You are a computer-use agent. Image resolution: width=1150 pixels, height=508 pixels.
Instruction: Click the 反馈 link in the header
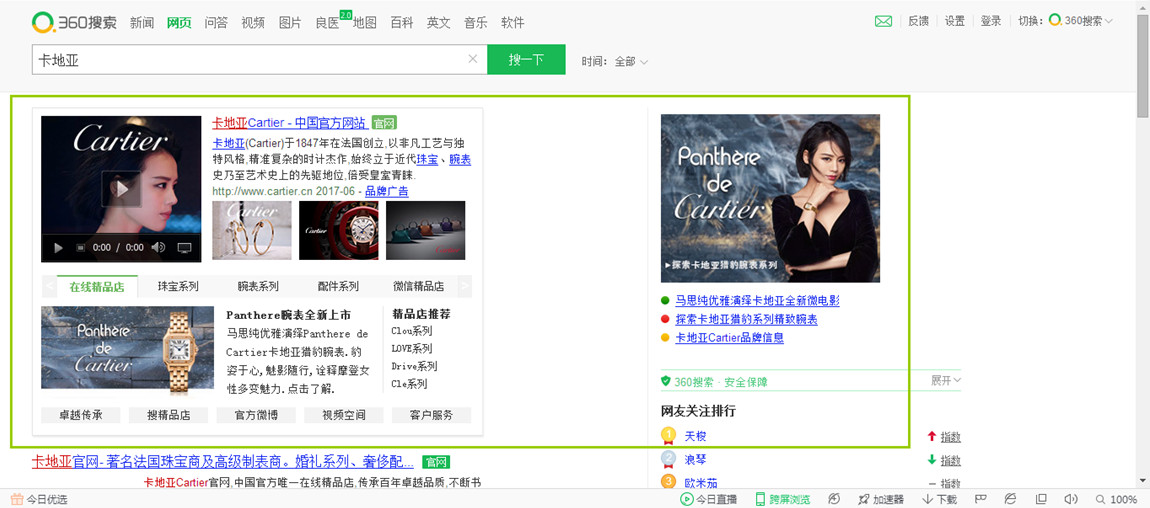click(918, 21)
